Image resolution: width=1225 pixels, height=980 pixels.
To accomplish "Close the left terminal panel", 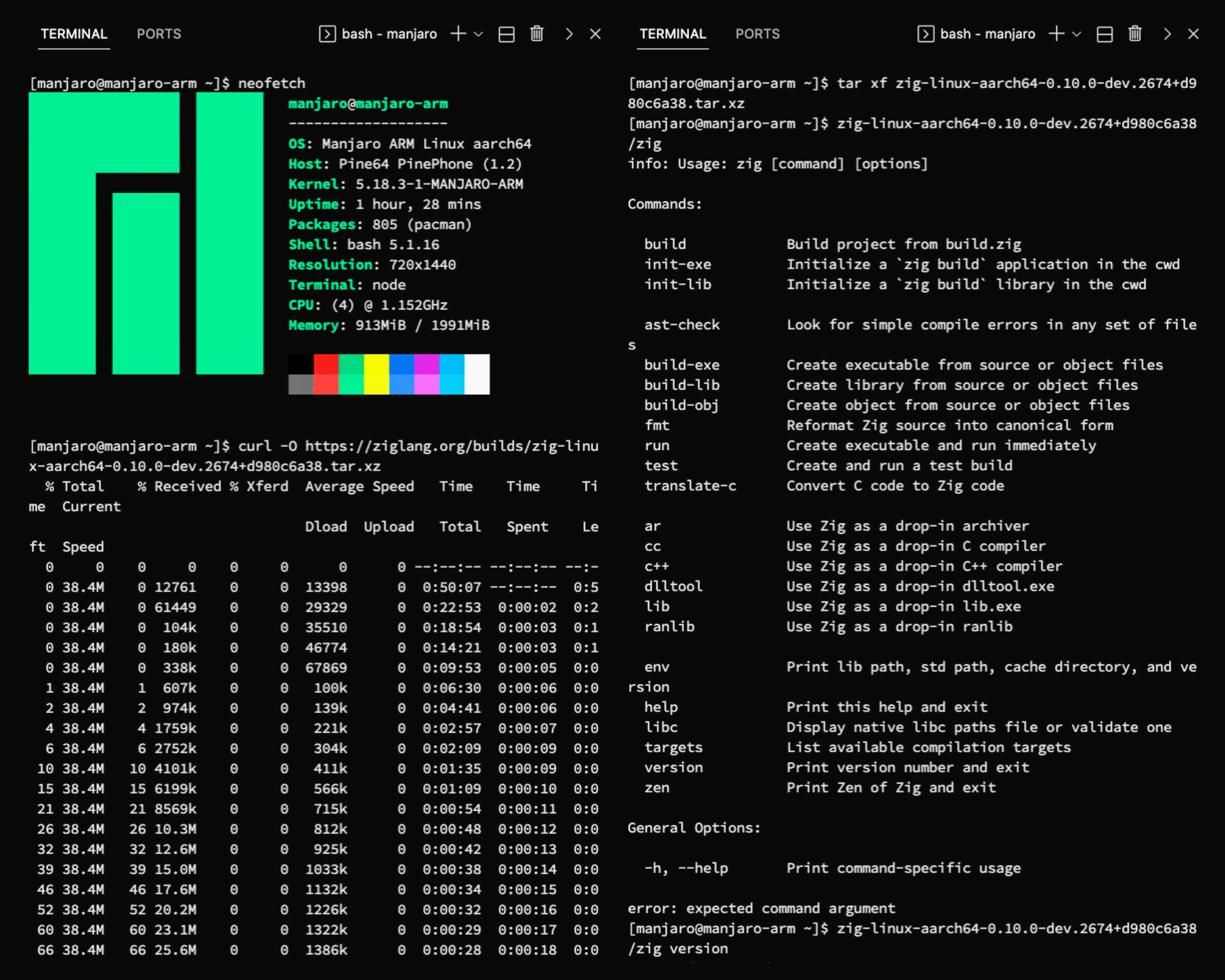I will [595, 34].
